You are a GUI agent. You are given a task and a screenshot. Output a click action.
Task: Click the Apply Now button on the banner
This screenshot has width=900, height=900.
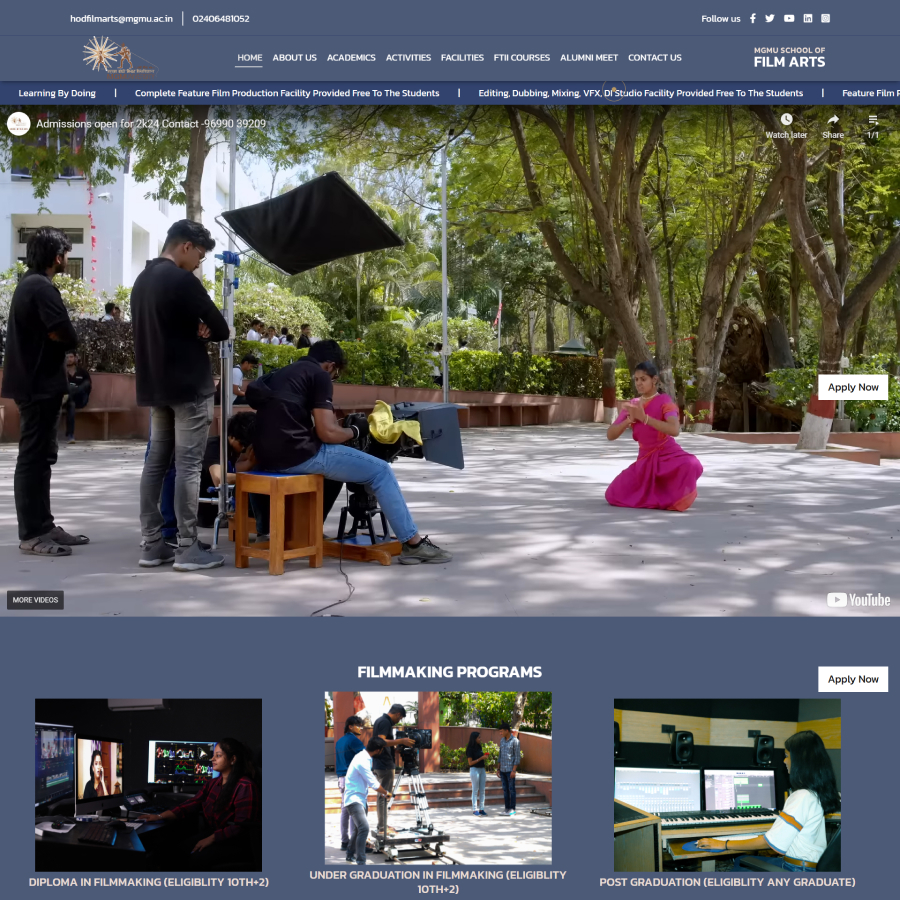point(853,387)
